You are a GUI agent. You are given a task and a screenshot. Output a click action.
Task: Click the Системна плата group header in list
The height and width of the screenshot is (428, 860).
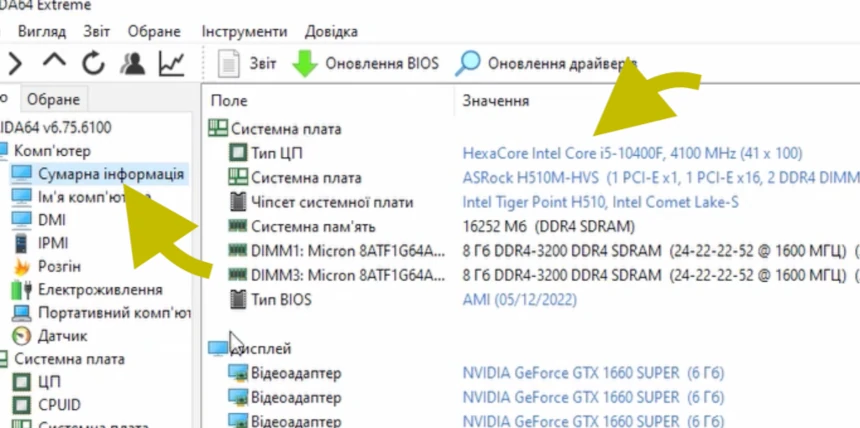point(286,129)
